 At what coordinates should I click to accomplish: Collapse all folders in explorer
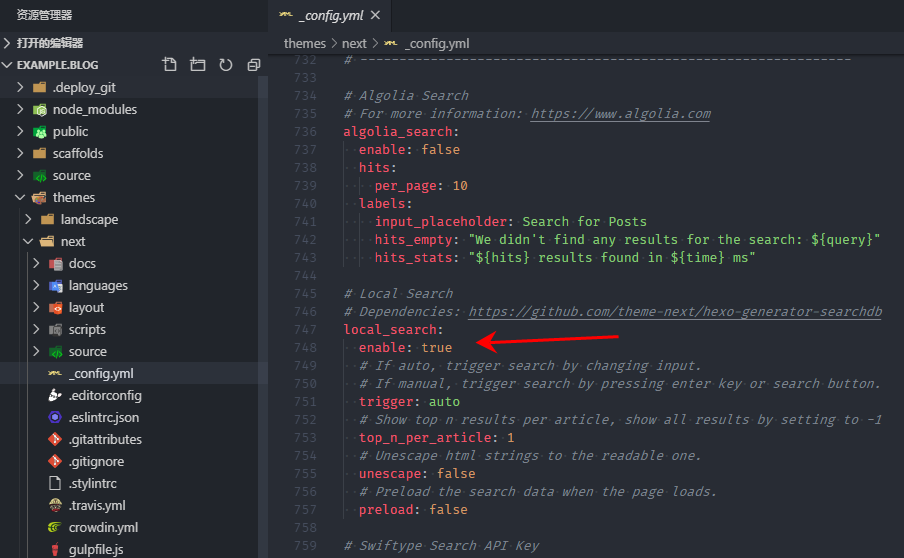253,65
